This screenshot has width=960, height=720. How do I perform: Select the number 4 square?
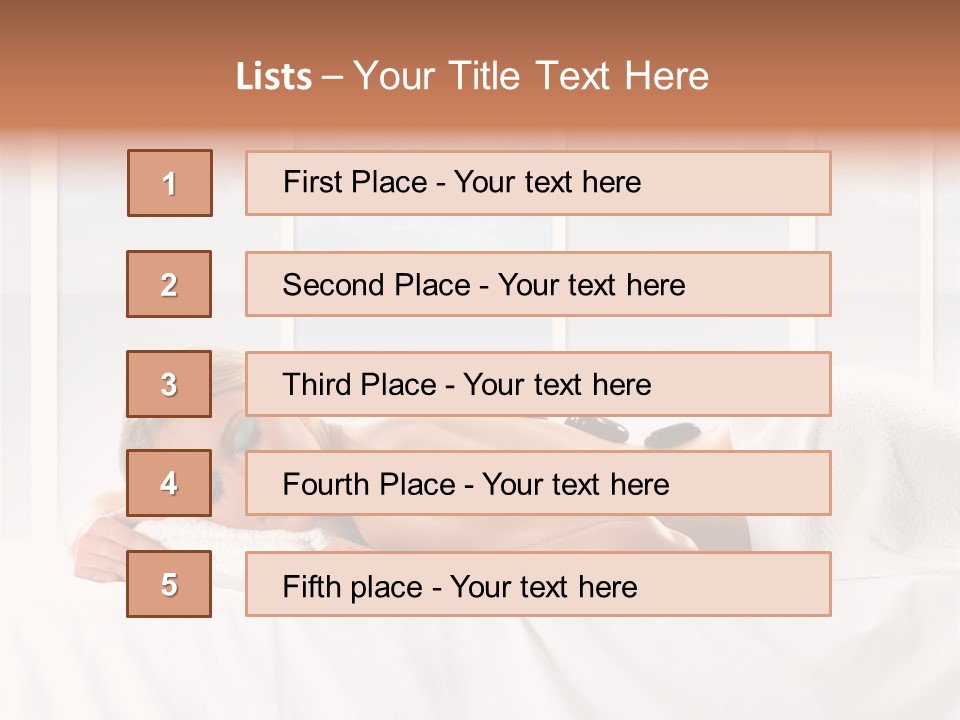pyautogui.click(x=169, y=484)
